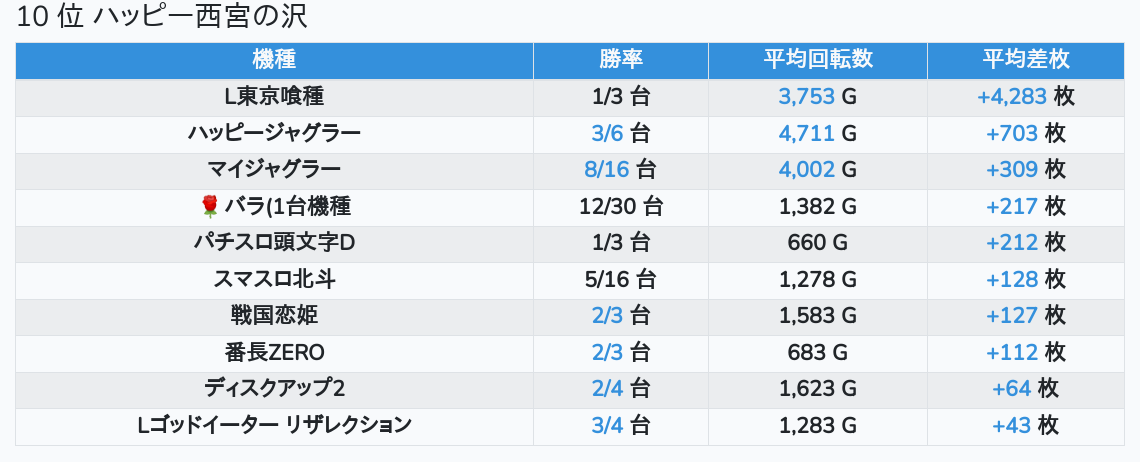Image resolution: width=1140 pixels, height=462 pixels.
Task: Click the パチスロ頭文字D machine name
Action: coord(274,243)
